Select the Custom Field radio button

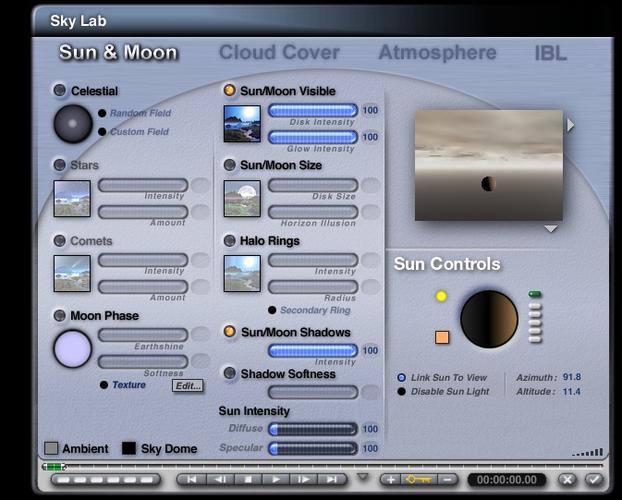tap(102, 131)
